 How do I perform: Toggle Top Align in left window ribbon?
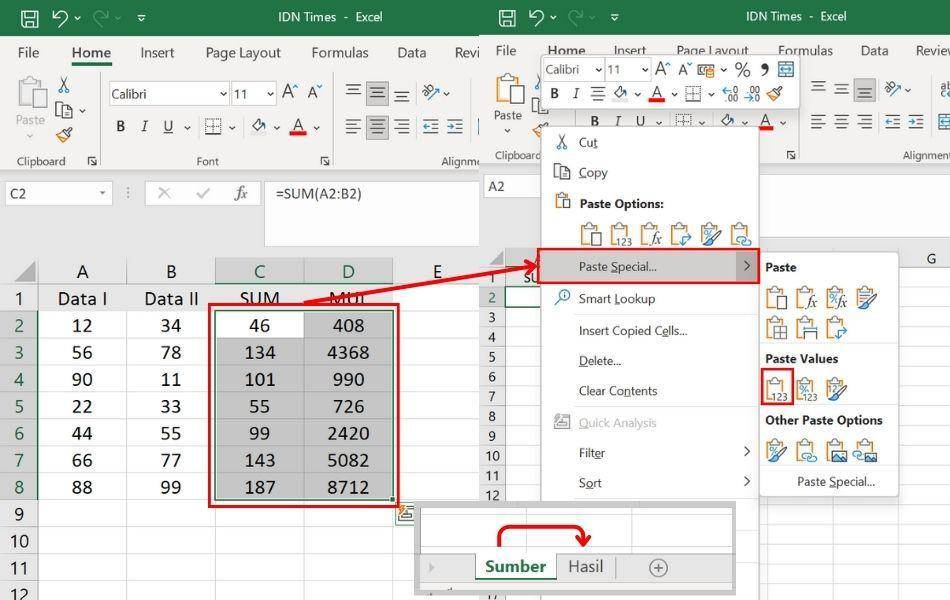click(x=353, y=92)
